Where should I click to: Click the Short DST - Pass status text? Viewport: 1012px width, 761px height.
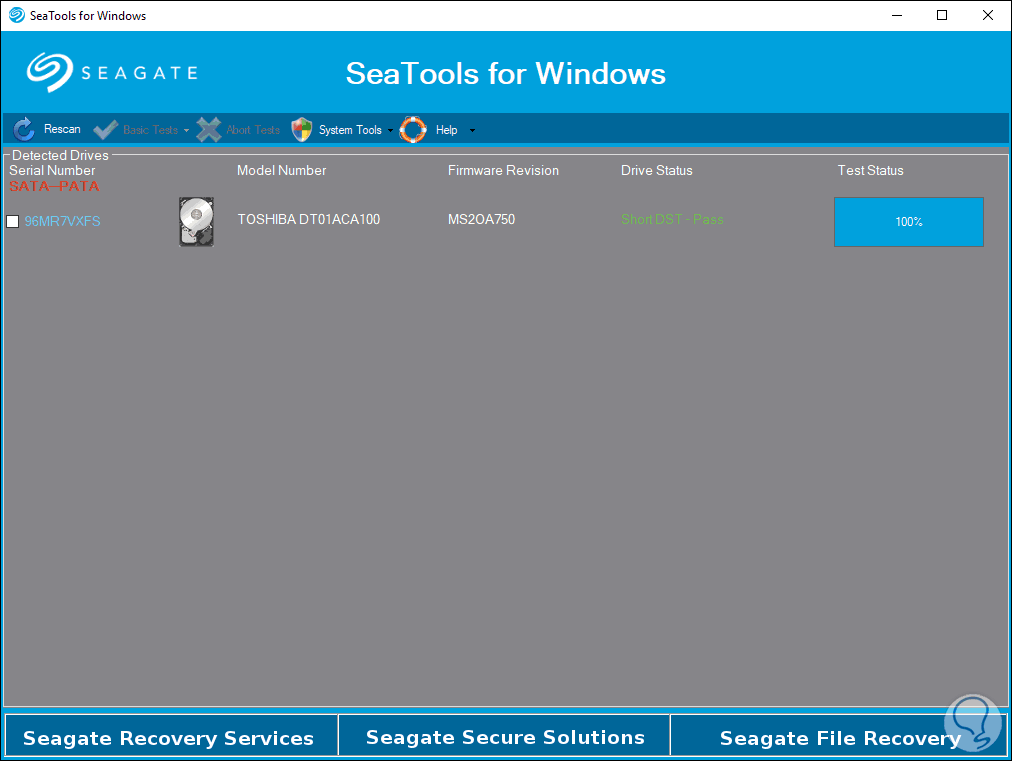(x=672, y=219)
